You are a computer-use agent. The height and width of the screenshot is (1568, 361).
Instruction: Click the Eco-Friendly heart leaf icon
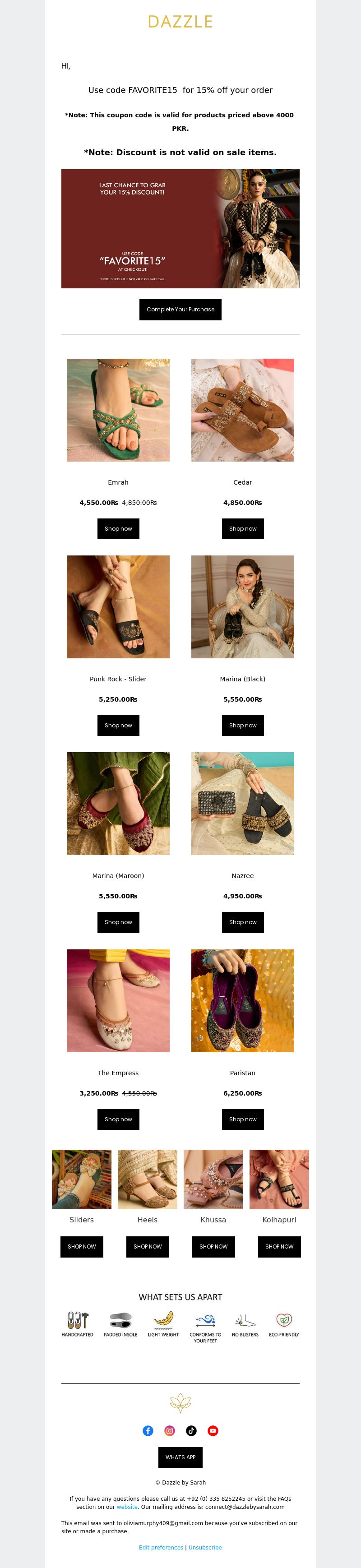284,1320
